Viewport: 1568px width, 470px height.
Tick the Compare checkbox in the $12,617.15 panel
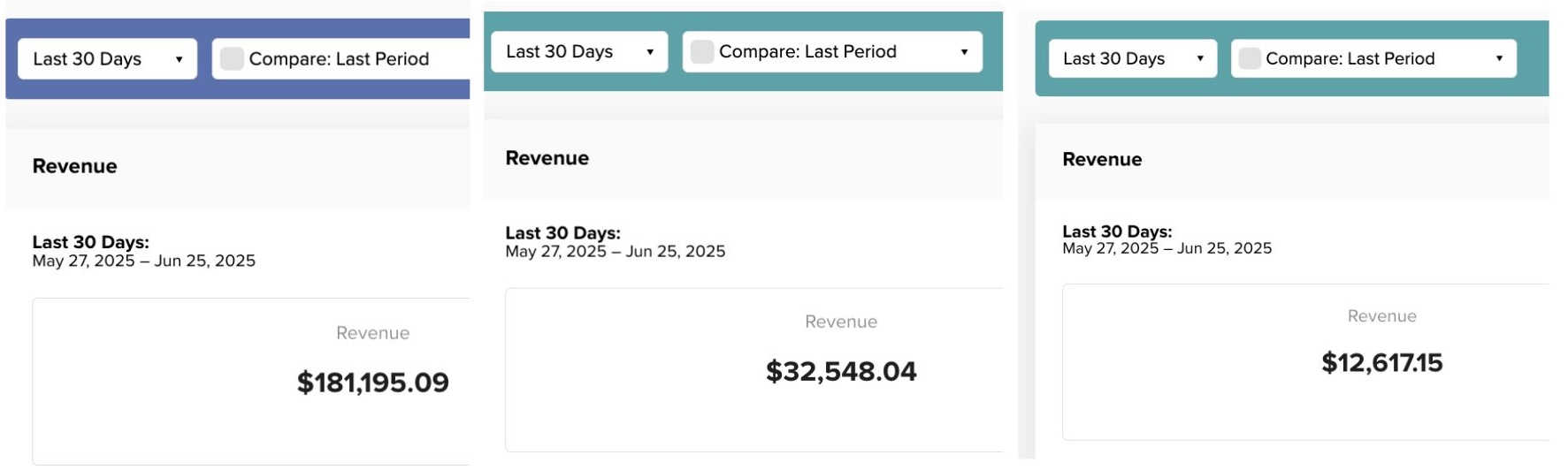1250,58
